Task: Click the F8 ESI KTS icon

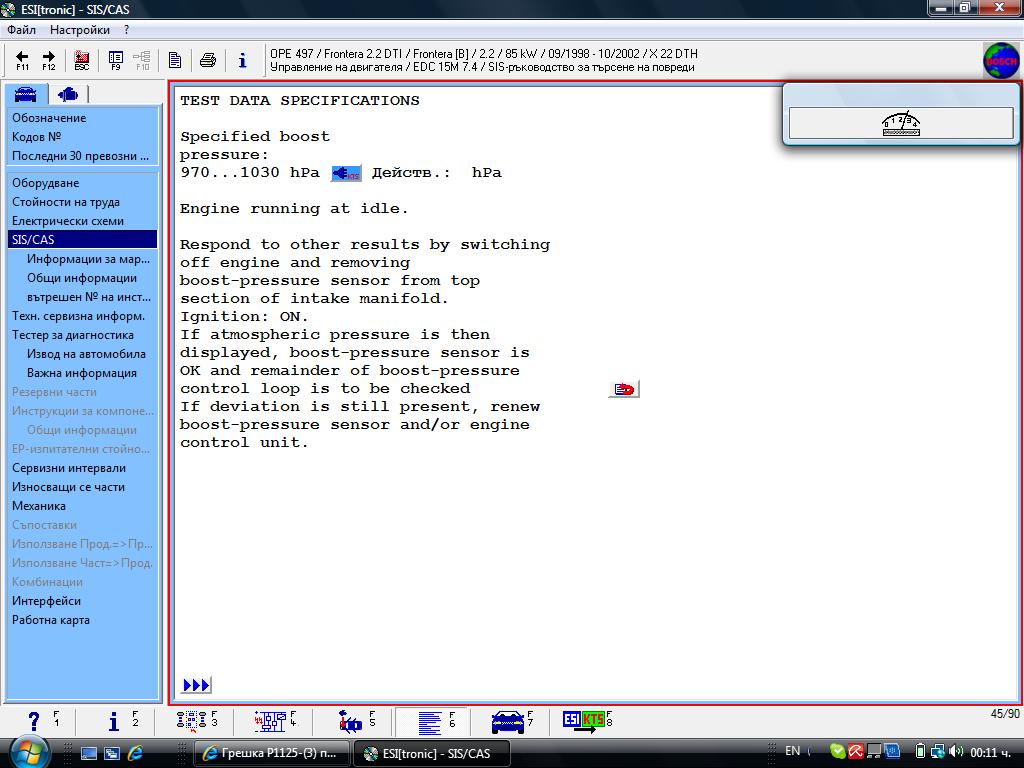Action: pyautogui.click(x=588, y=721)
